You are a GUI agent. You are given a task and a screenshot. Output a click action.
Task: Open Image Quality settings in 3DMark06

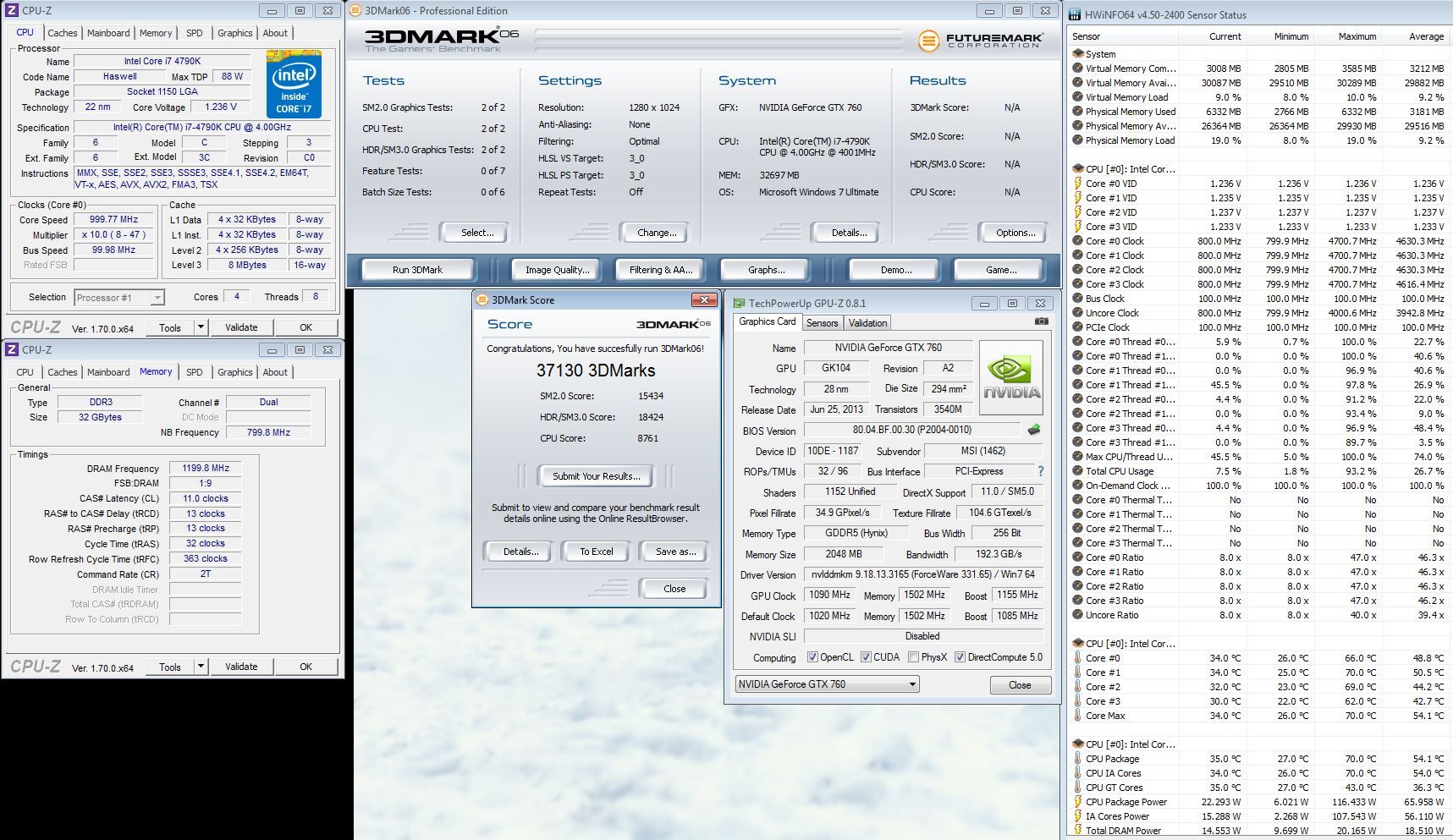tap(557, 270)
